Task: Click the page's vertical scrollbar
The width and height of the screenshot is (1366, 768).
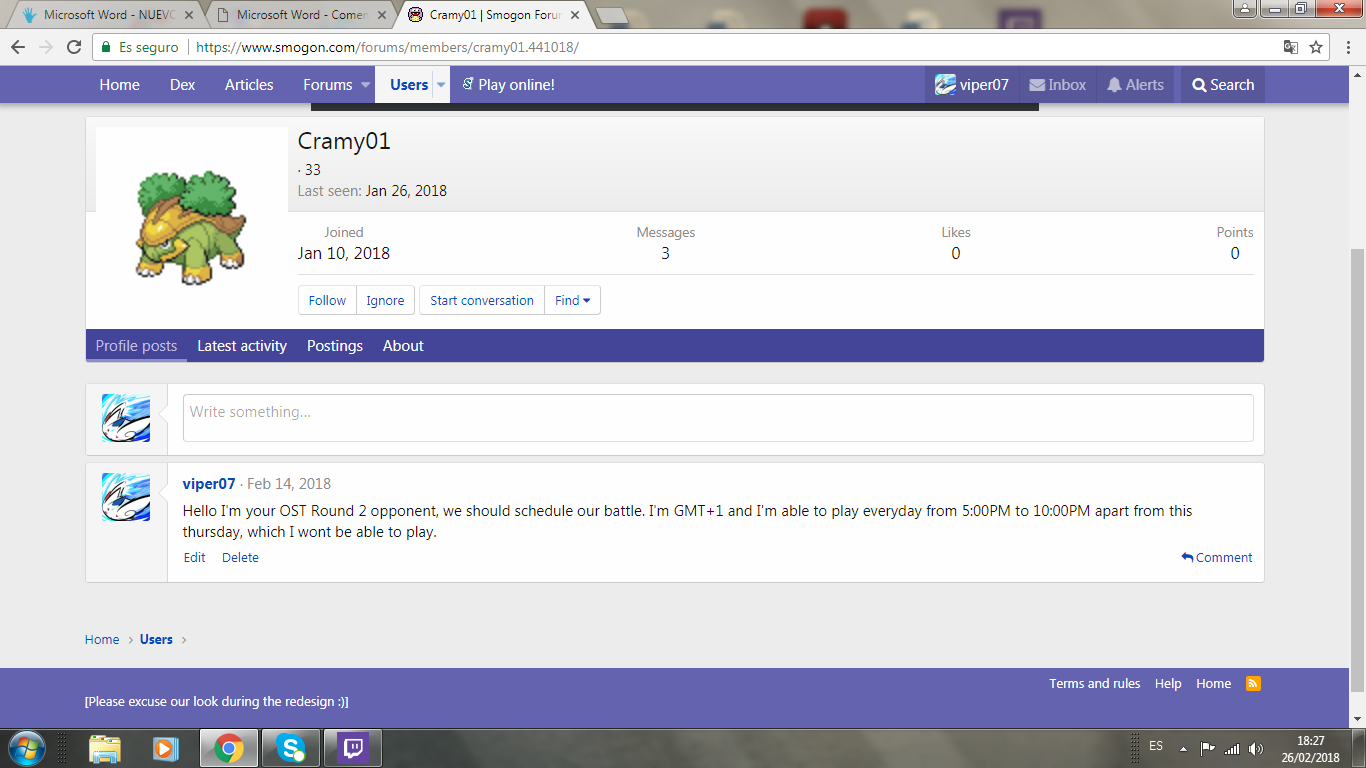Action: [x=1357, y=470]
